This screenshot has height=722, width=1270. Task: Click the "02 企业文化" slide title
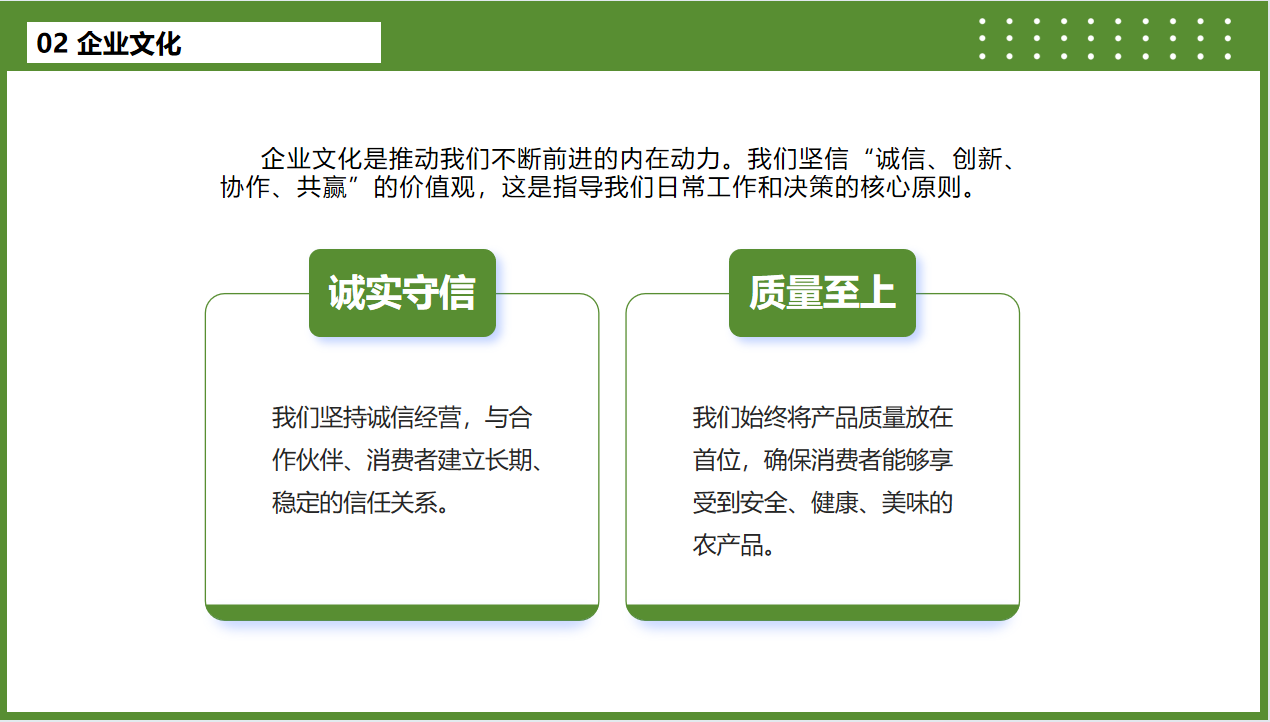(x=109, y=43)
